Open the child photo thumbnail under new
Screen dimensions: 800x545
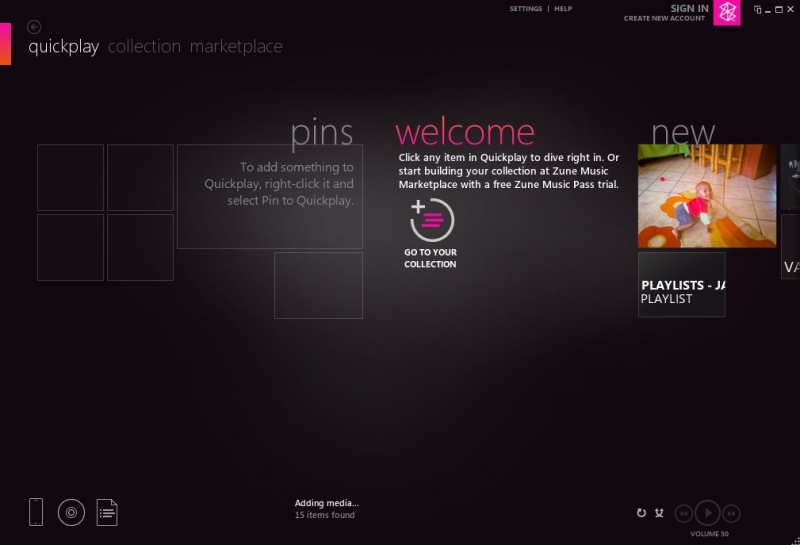point(707,196)
